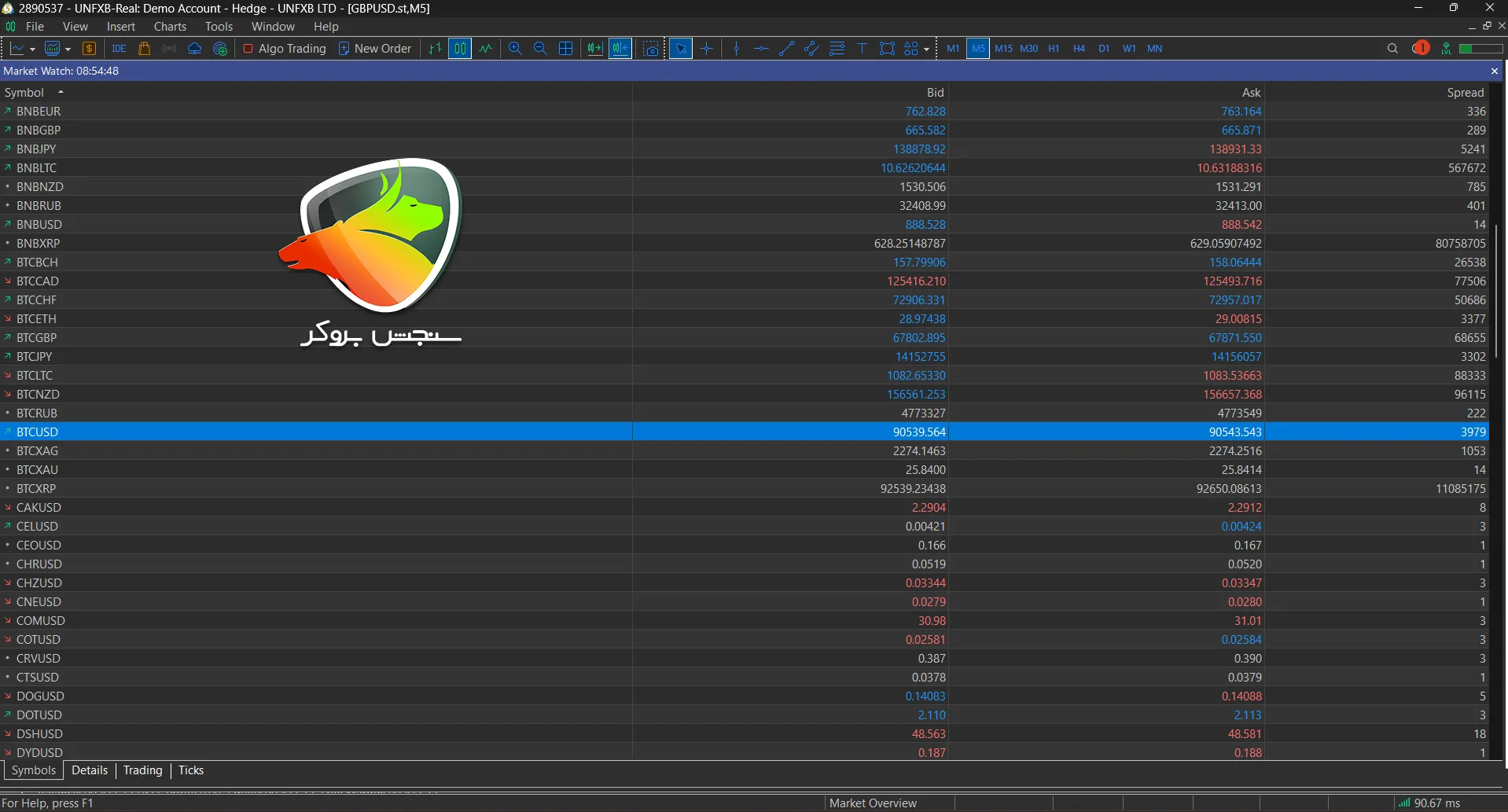This screenshot has height=812, width=1508.
Task: Pick the trendline drawing tool
Action: point(786,49)
